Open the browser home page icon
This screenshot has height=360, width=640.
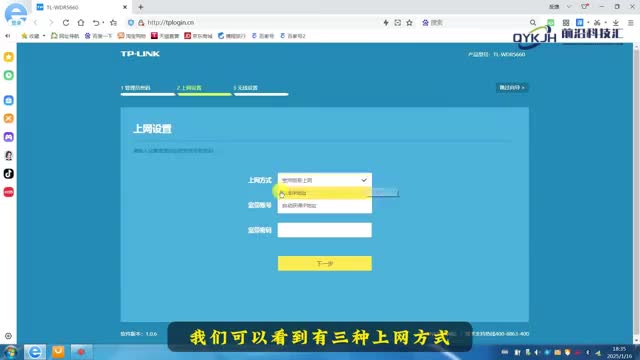81,23
